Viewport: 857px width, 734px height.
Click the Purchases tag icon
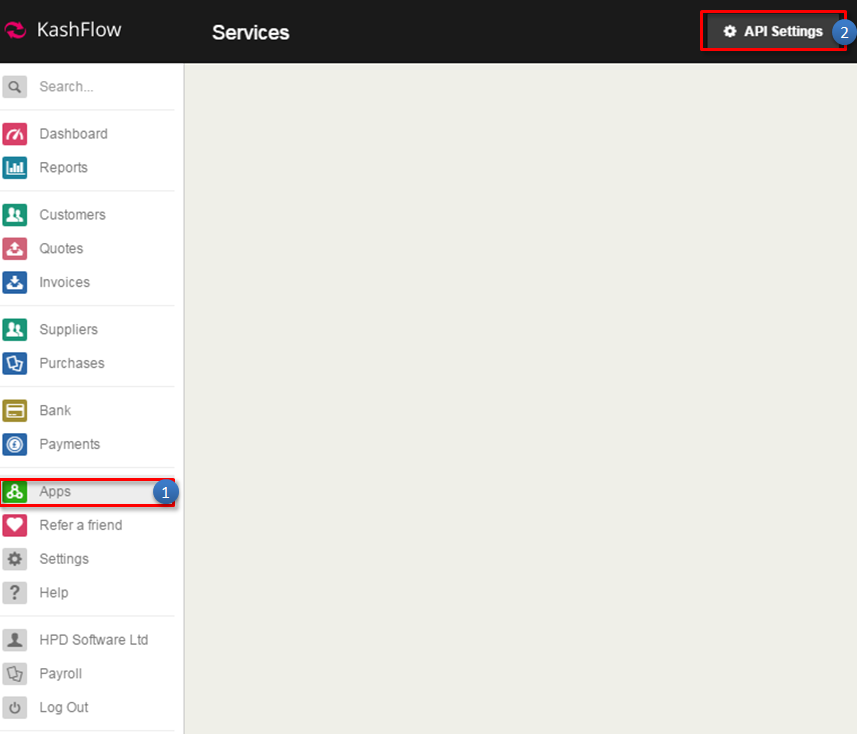[15, 364]
